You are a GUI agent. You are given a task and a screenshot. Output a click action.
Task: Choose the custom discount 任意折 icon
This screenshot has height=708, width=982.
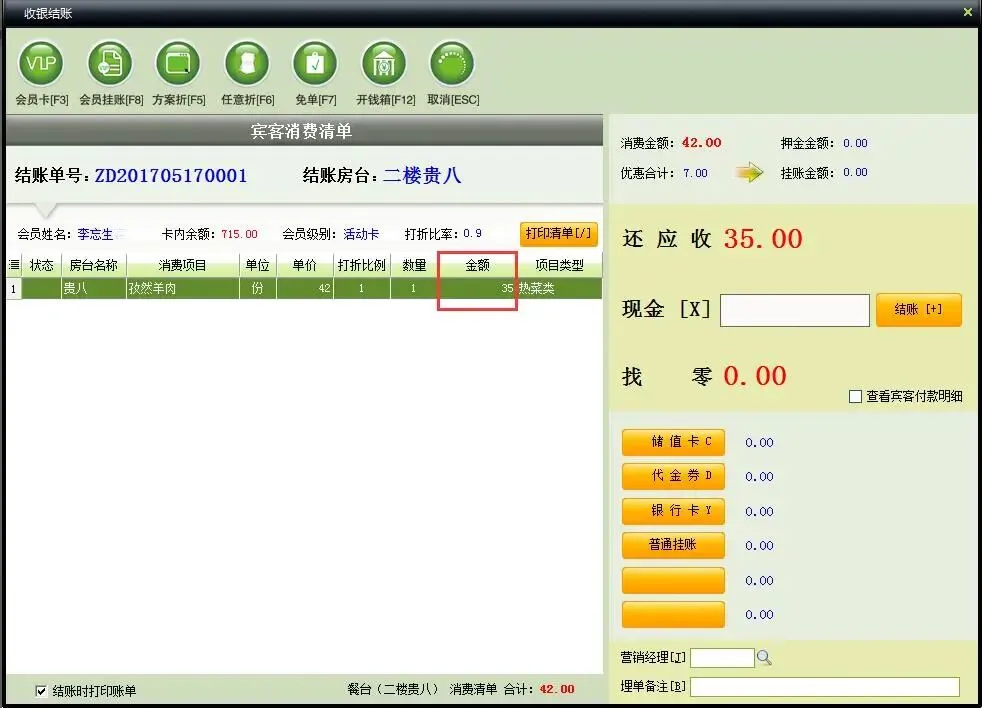[247, 63]
